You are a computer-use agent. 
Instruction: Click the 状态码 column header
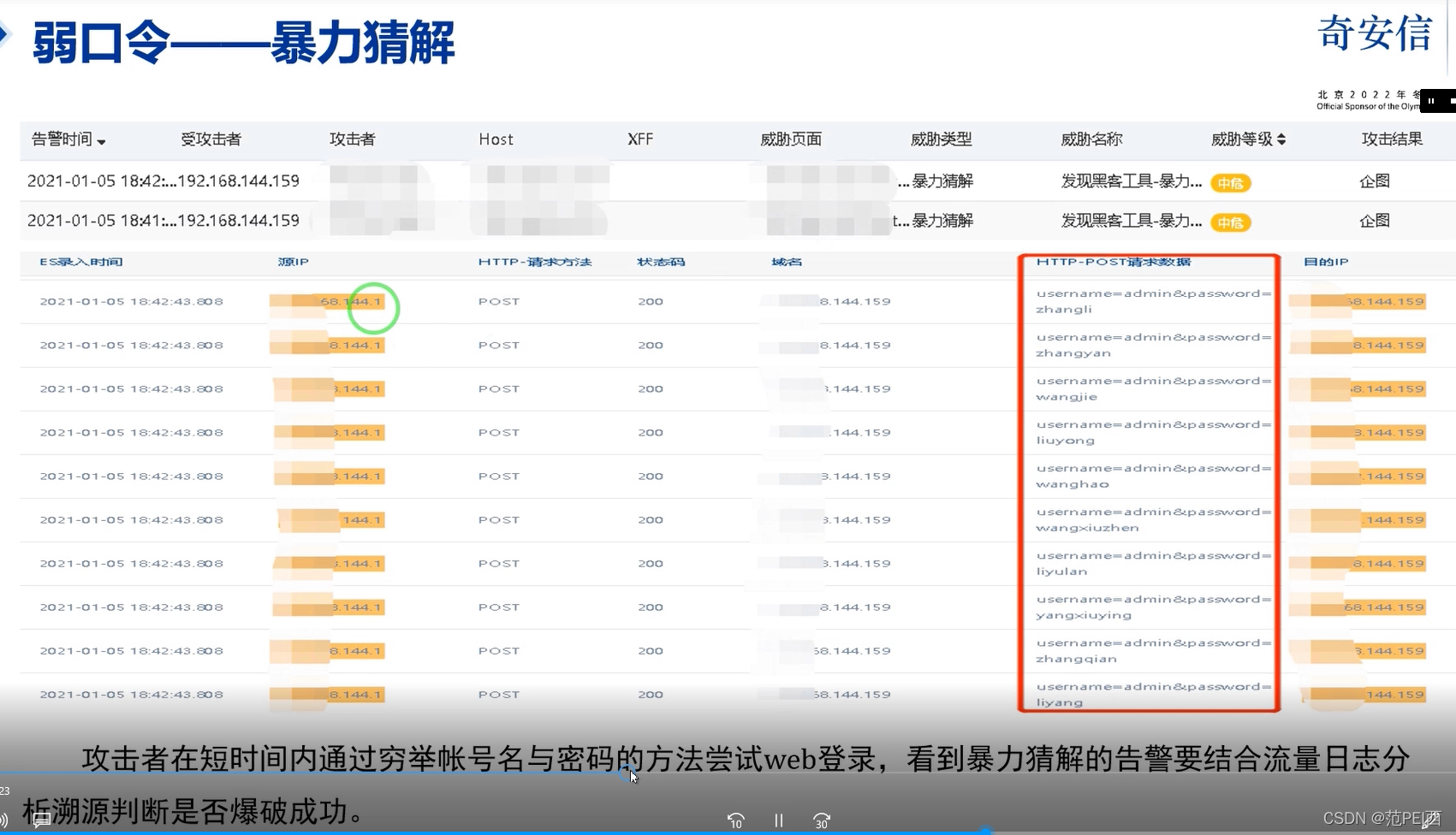(x=661, y=262)
